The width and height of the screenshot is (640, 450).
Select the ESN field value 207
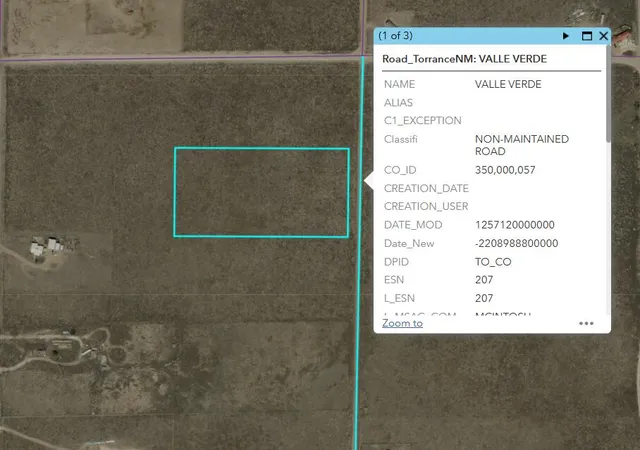[x=484, y=280]
